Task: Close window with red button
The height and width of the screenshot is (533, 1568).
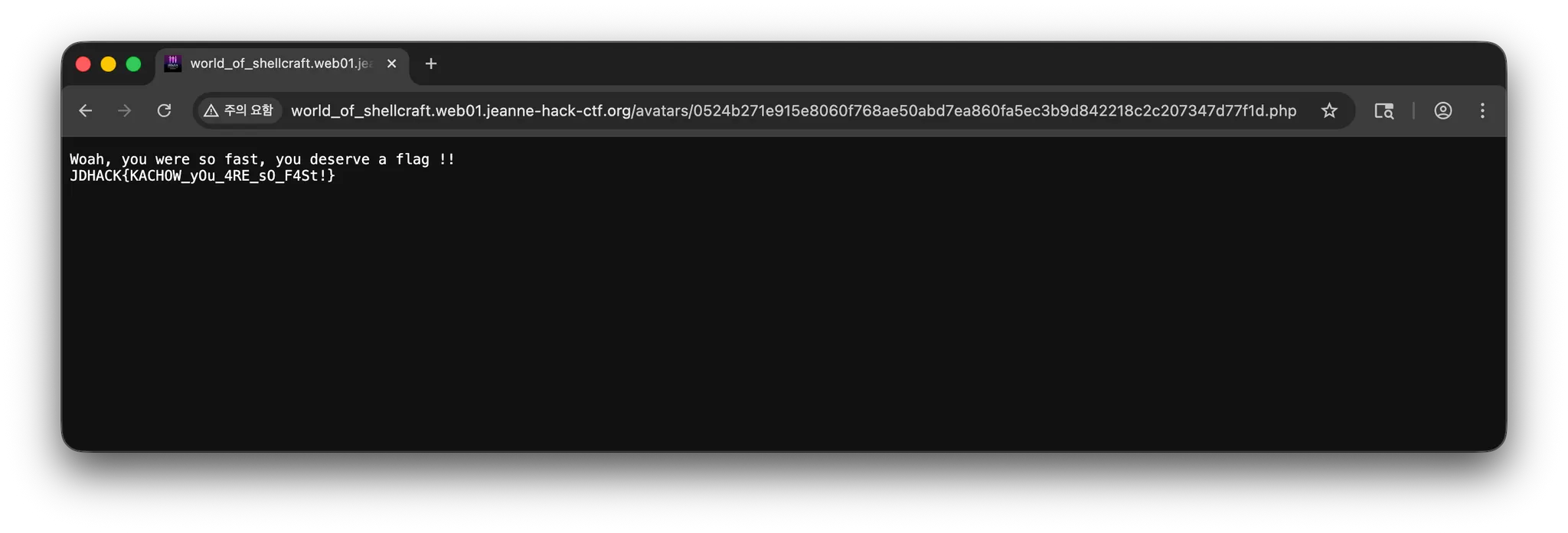Action: [x=83, y=64]
